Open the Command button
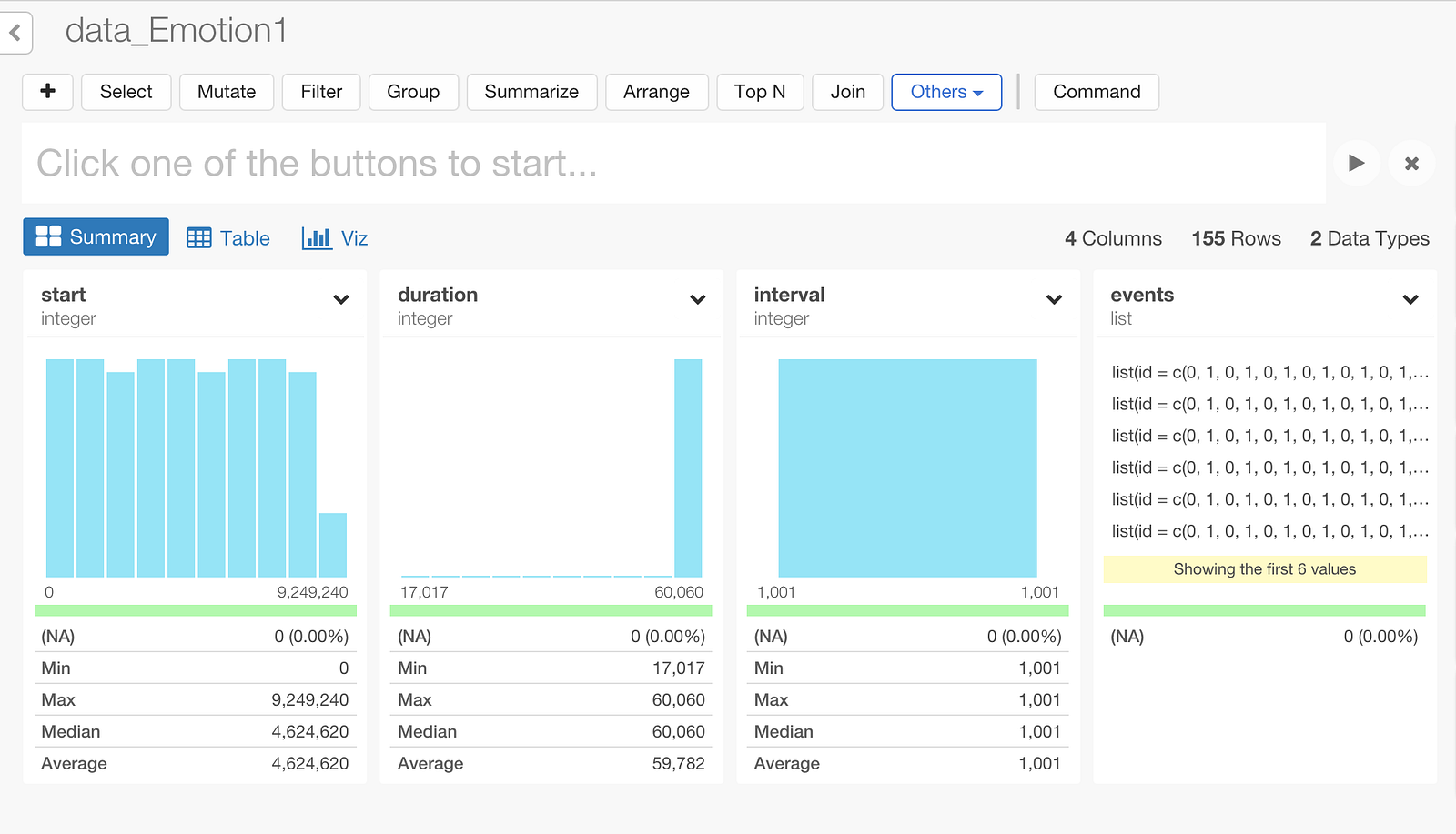 [x=1097, y=92]
